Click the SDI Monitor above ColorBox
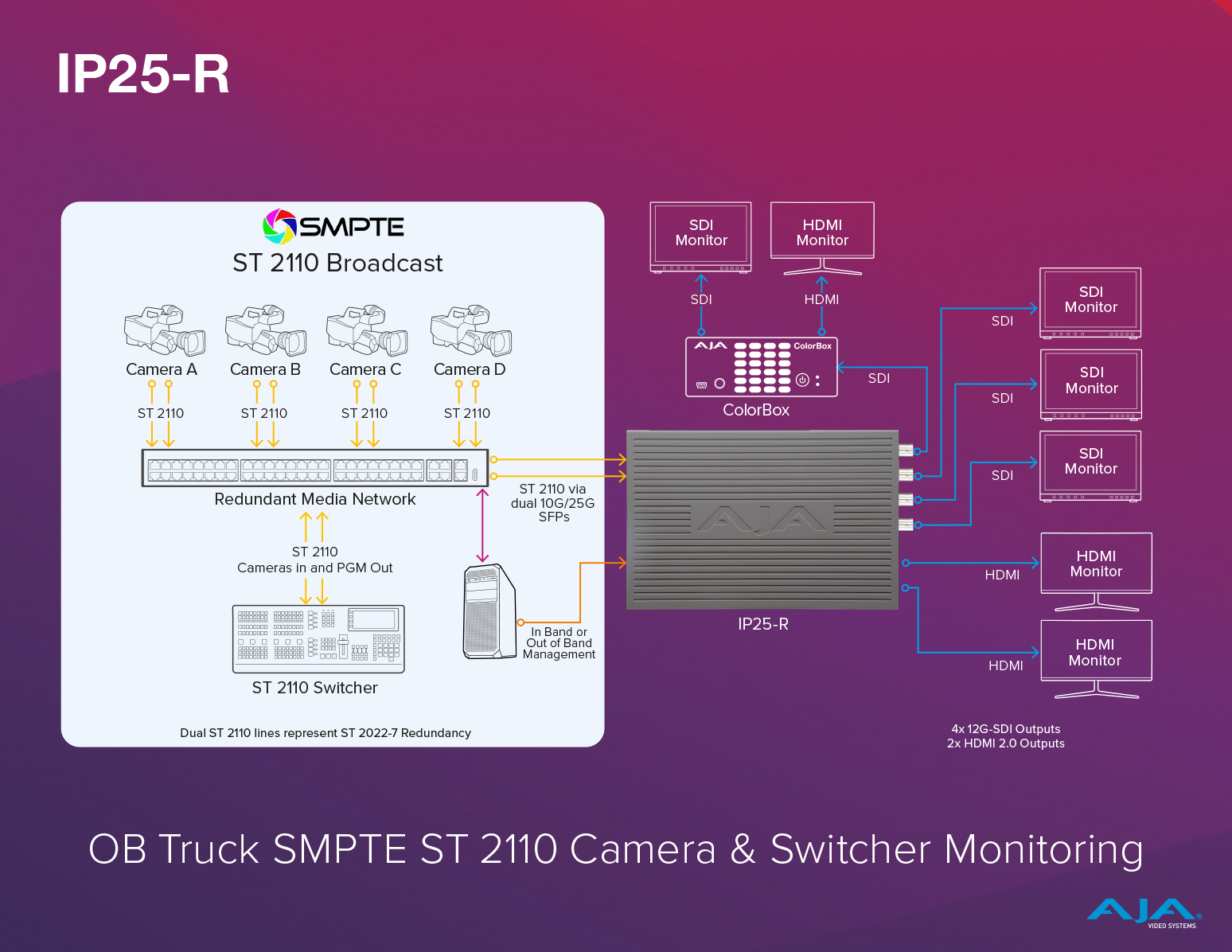The image size is (1232, 952). pos(700,235)
